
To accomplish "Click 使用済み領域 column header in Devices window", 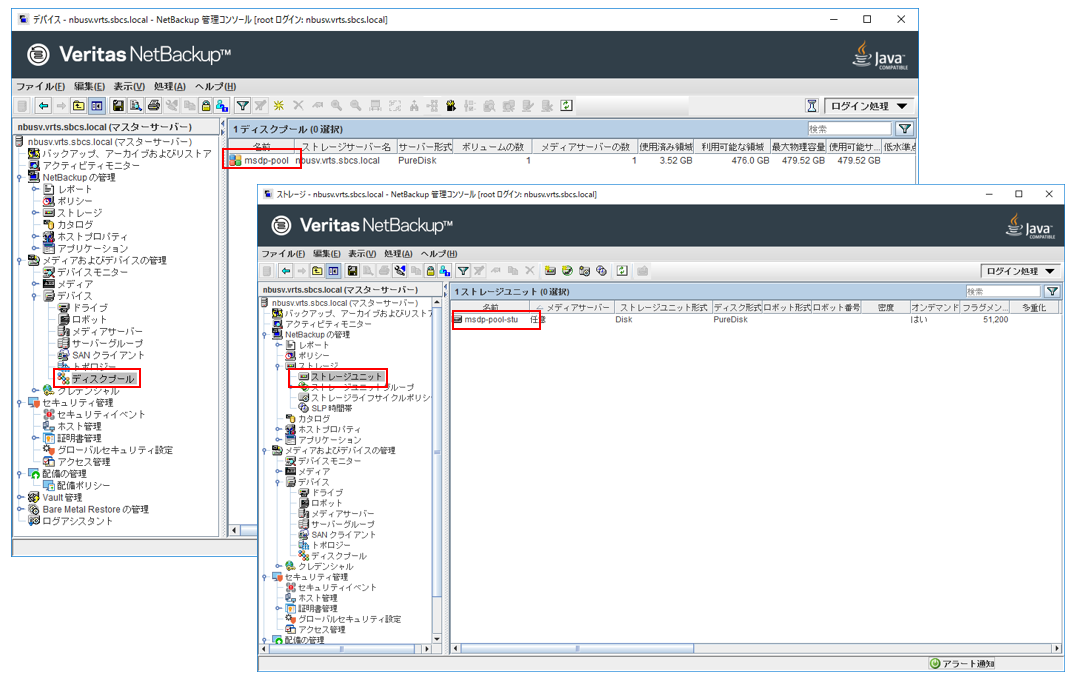I will (x=666, y=146).
